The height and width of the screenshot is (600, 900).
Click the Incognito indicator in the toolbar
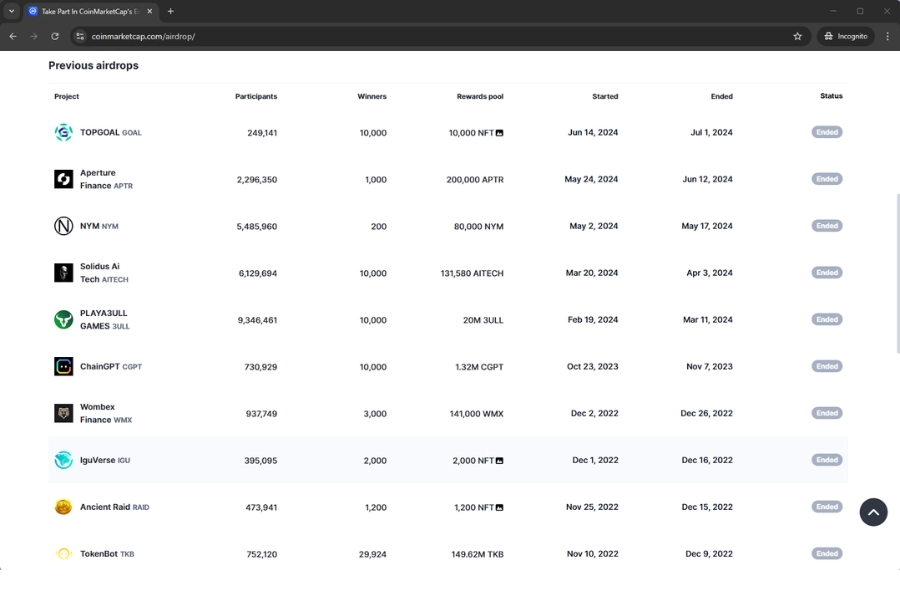(x=846, y=35)
